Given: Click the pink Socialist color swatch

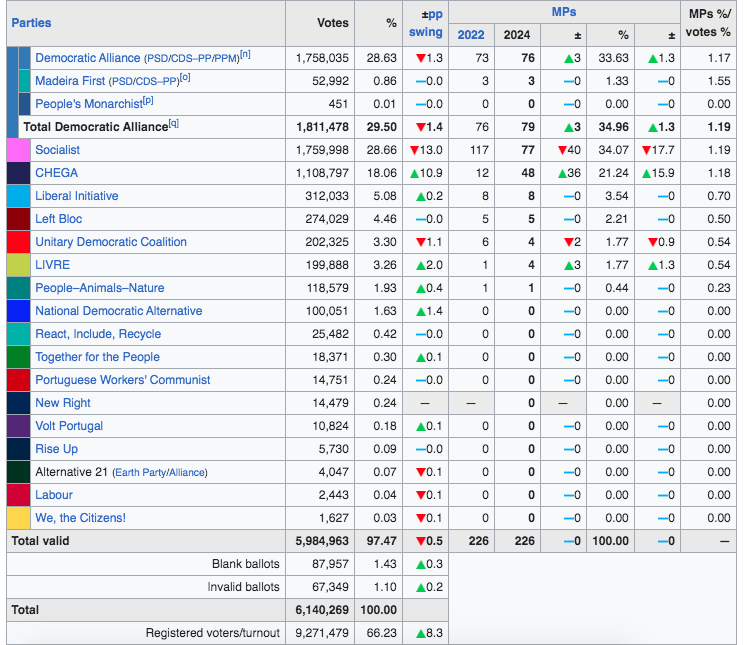Looking at the screenshot, I should click(18, 150).
